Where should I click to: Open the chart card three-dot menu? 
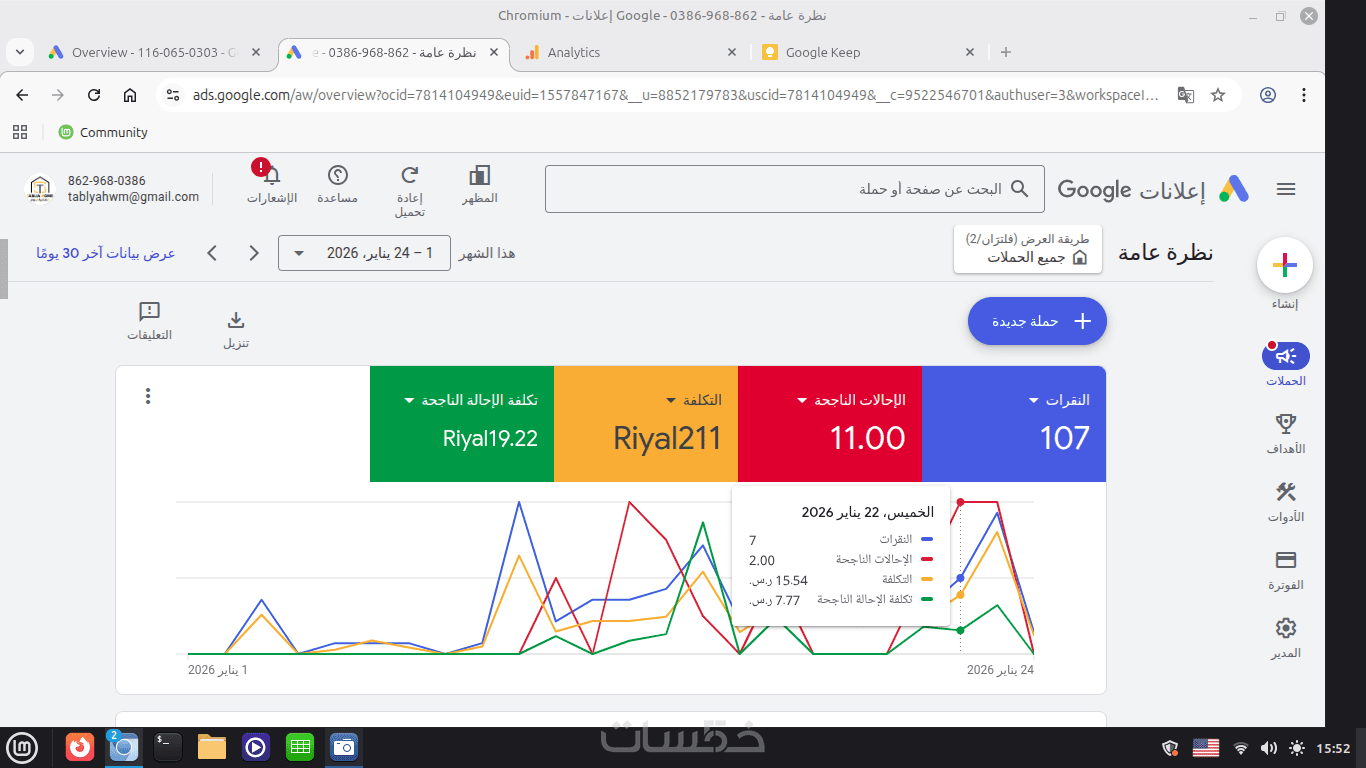click(148, 396)
